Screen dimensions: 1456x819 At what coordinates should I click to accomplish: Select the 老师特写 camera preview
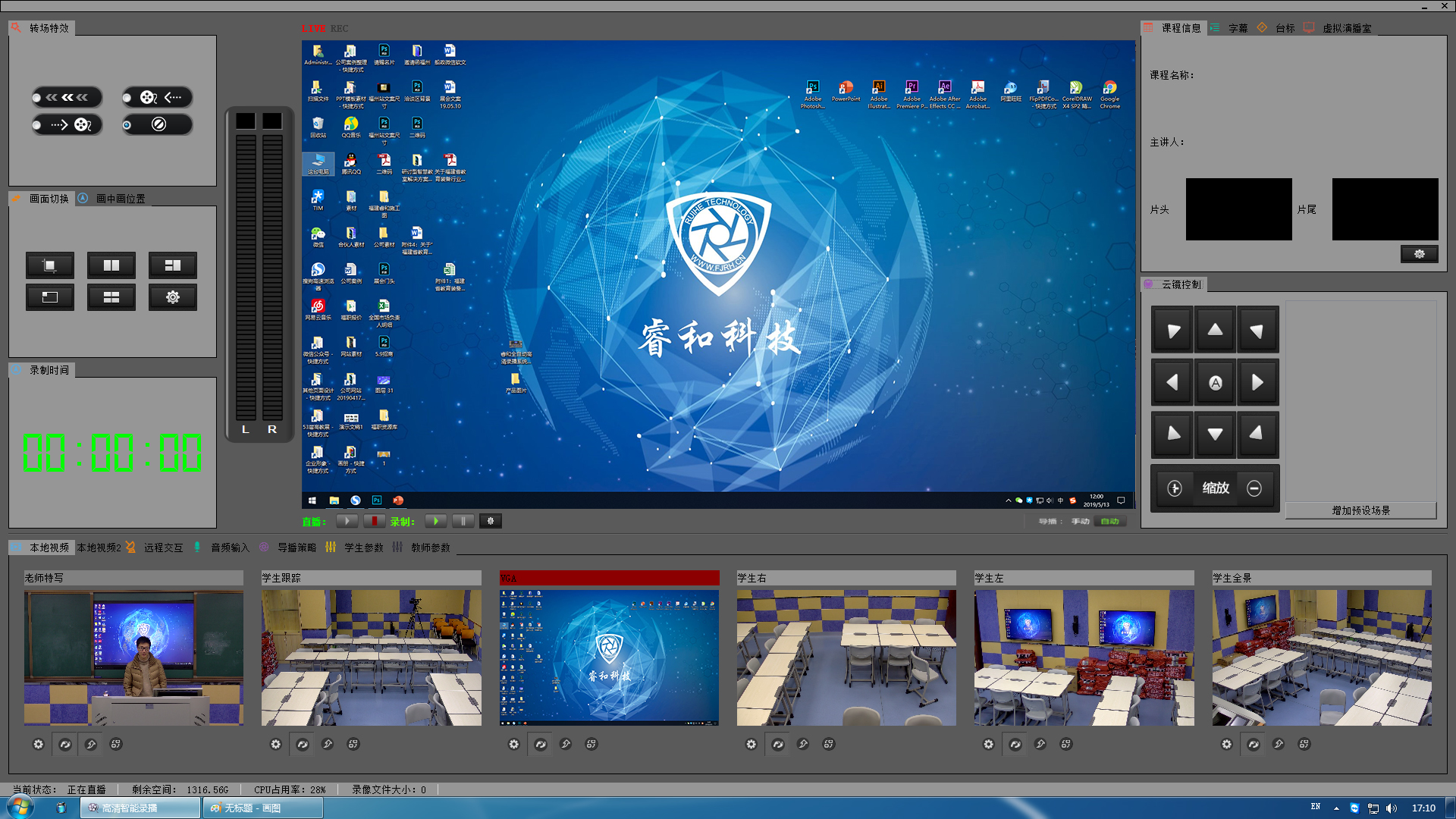(133, 657)
